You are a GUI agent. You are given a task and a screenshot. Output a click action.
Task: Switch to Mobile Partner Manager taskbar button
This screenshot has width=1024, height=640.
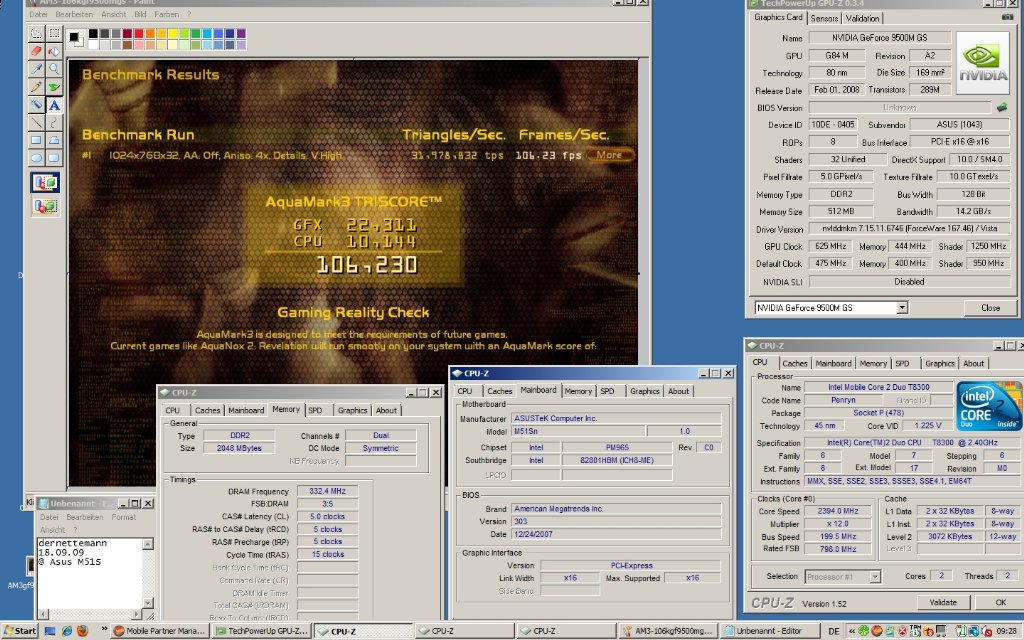tap(160, 631)
